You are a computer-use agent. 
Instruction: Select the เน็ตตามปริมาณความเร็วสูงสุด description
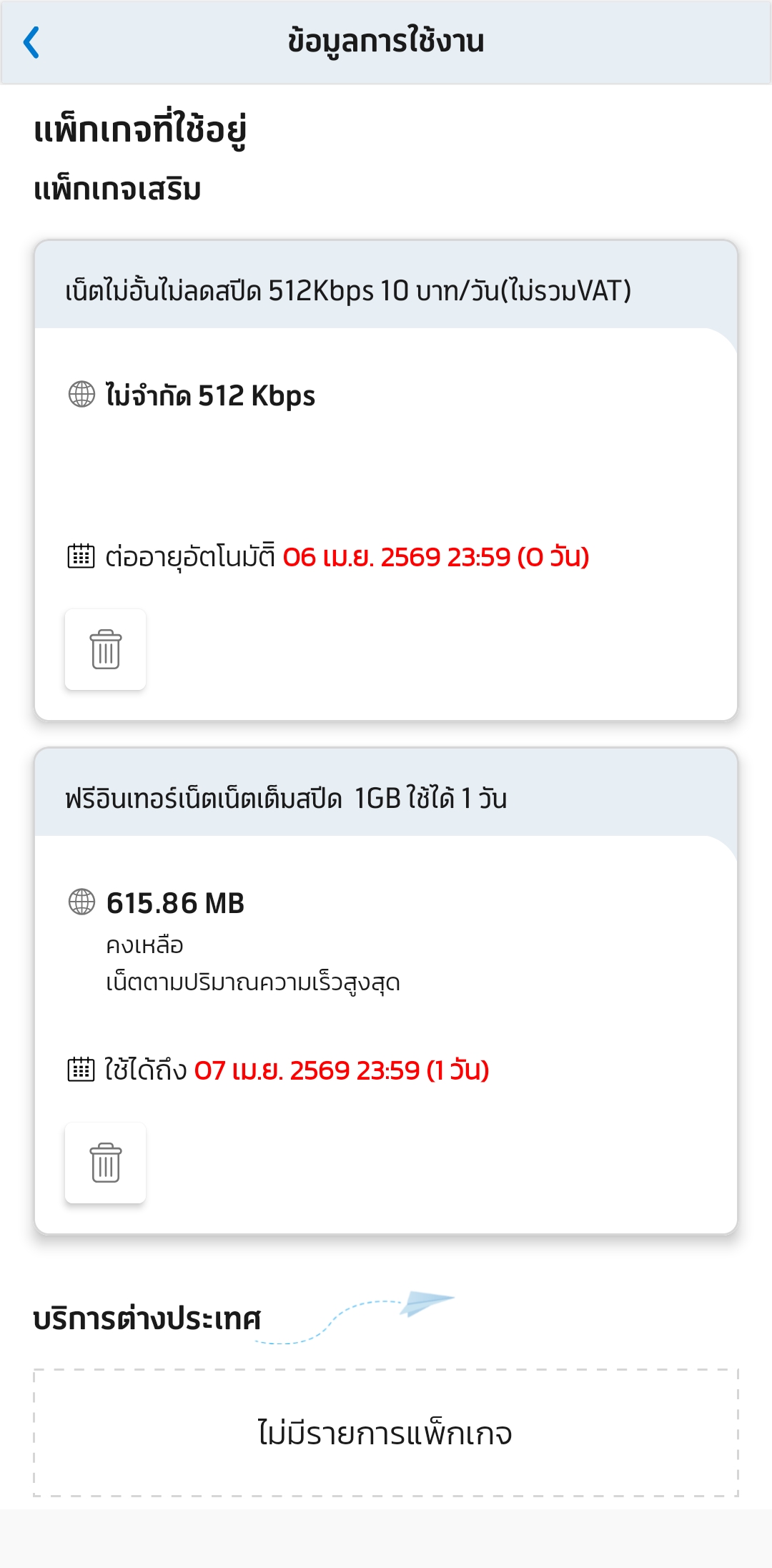pos(253,982)
